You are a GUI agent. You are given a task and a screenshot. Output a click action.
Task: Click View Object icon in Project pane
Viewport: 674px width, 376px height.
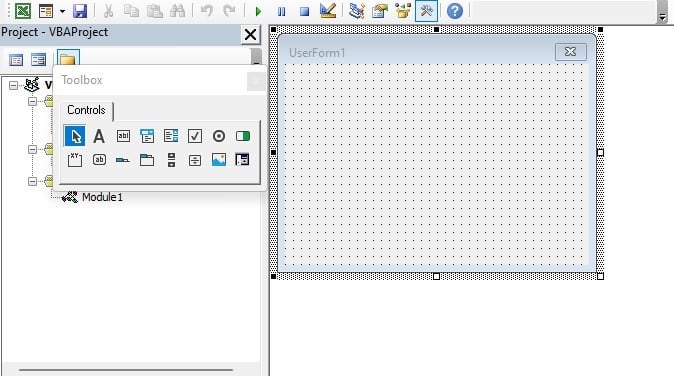[38, 60]
